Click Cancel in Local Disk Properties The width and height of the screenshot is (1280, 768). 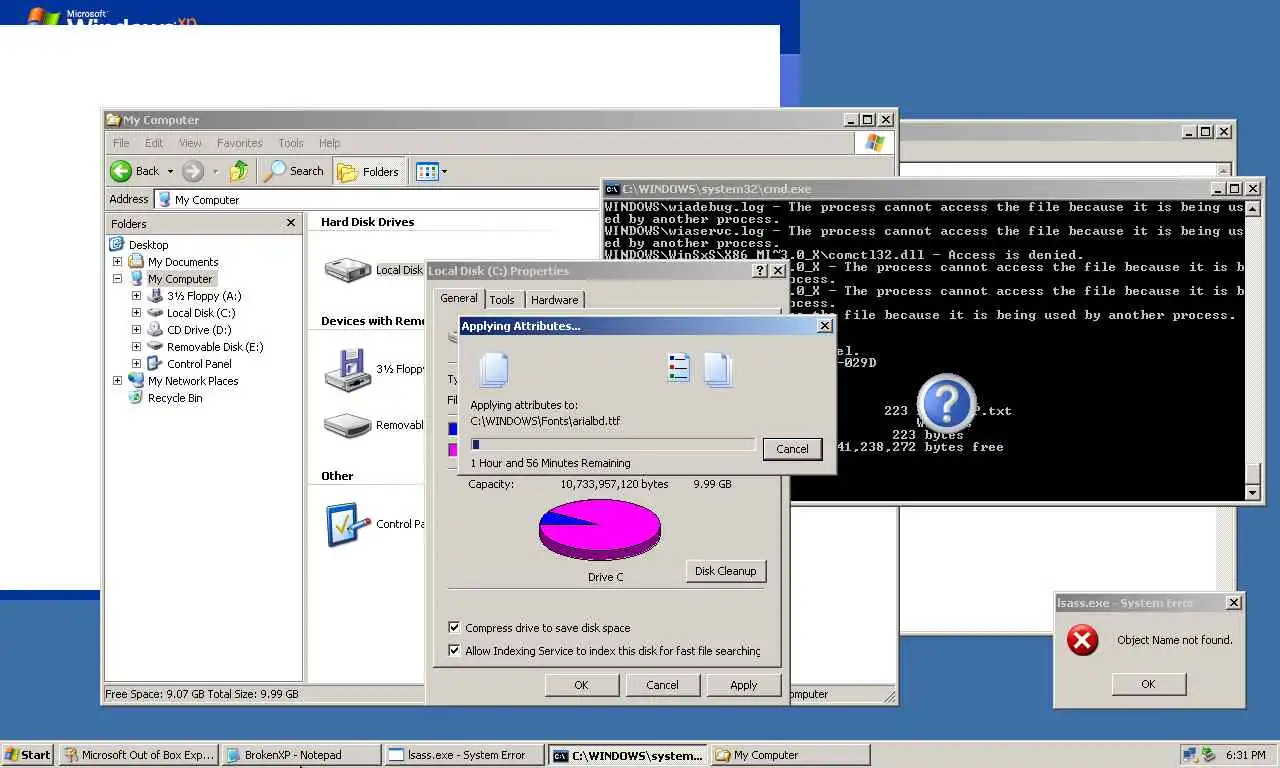[662, 685]
